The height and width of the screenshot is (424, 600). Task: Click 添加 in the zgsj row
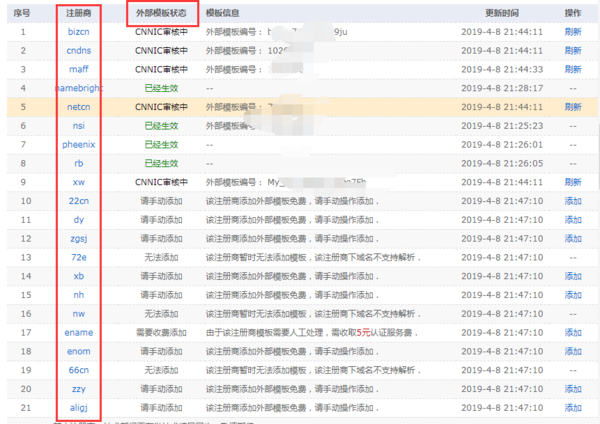point(573,238)
